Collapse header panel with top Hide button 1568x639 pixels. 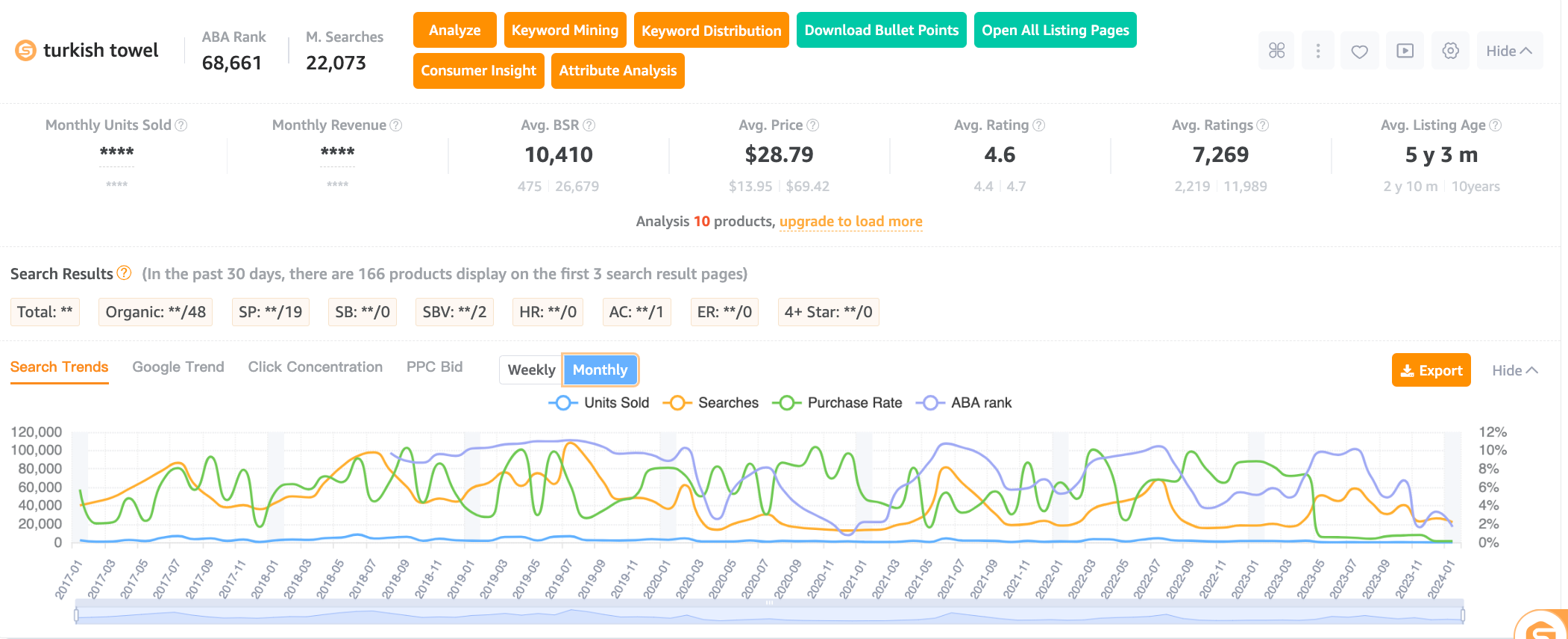[x=1509, y=51]
